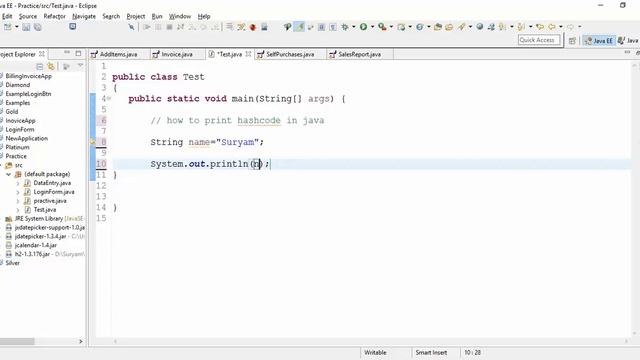Click the green Run button icon
Image resolution: width=640 pixels, height=360 pixels.
tap(363, 27)
